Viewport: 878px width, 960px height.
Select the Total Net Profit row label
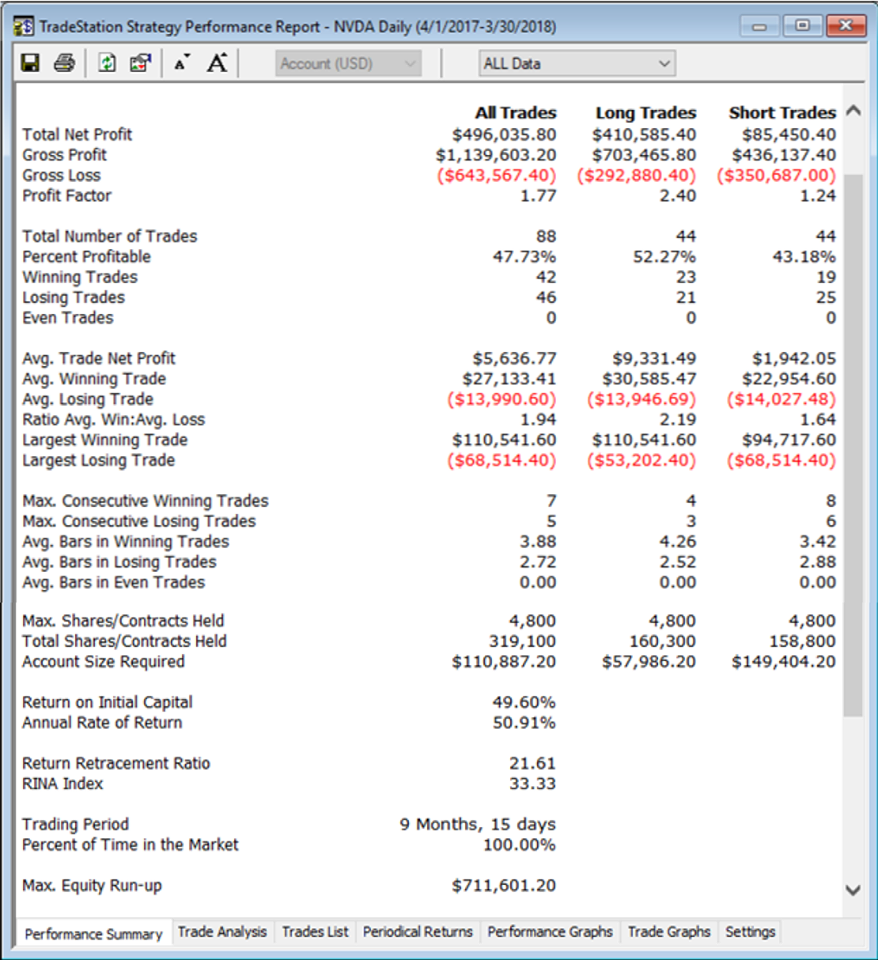pyautogui.click(x=77, y=135)
